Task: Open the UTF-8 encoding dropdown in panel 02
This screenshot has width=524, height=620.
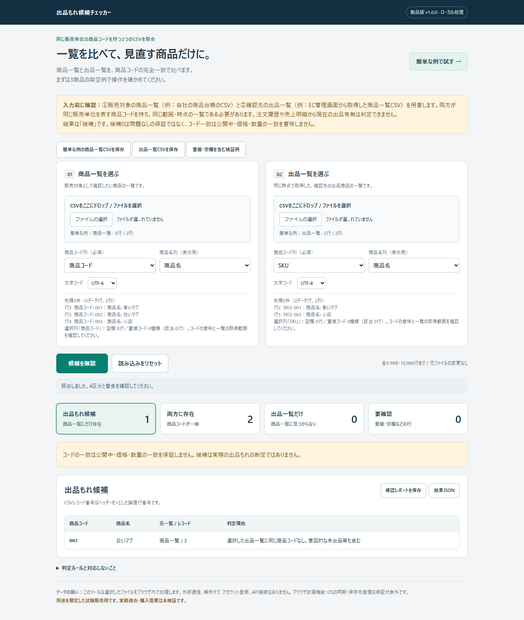Action: pos(311,283)
